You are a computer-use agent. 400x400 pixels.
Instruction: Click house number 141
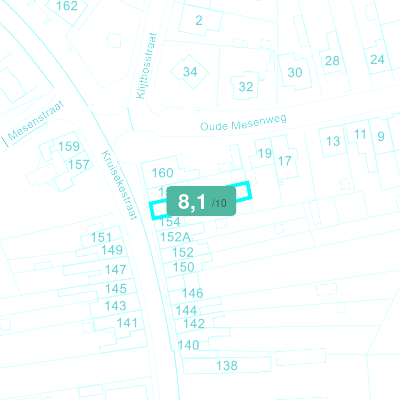tap(127, 323)
